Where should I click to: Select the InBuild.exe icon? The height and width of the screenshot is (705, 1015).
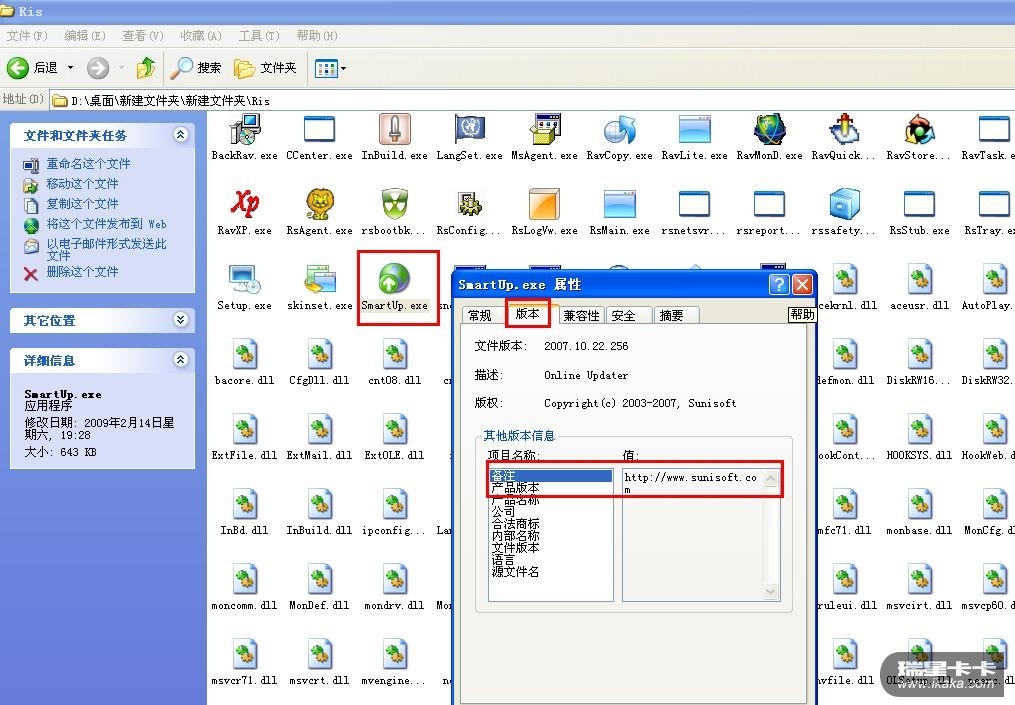pyautogui.click(x=394, y=129)
